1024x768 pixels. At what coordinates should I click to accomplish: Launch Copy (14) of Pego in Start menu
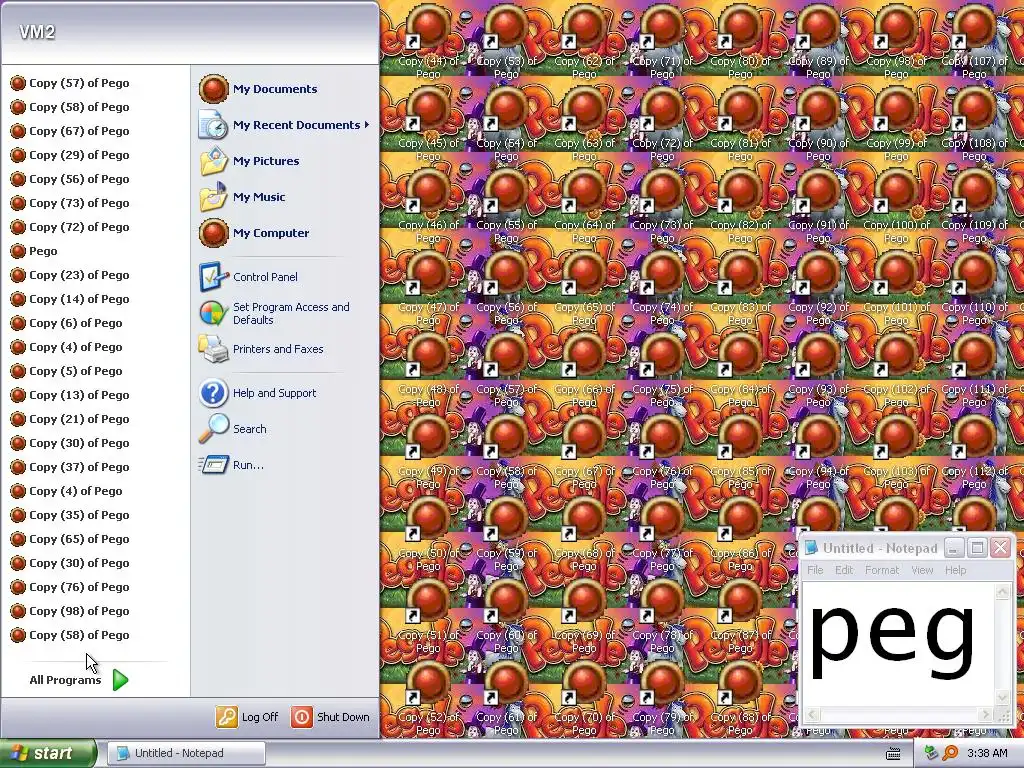[70, 299]
